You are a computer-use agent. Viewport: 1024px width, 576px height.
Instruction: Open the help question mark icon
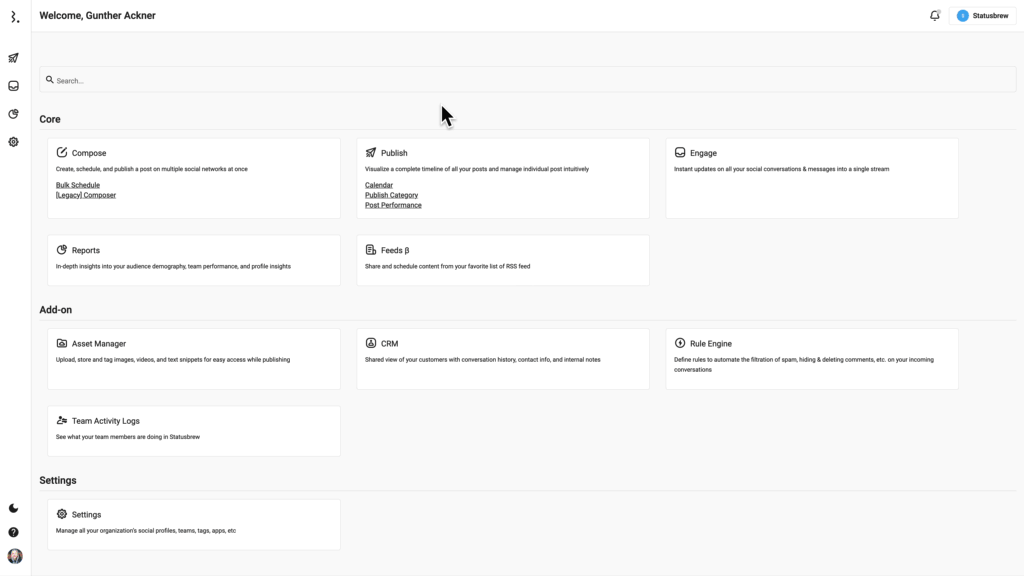pos(14,532)
